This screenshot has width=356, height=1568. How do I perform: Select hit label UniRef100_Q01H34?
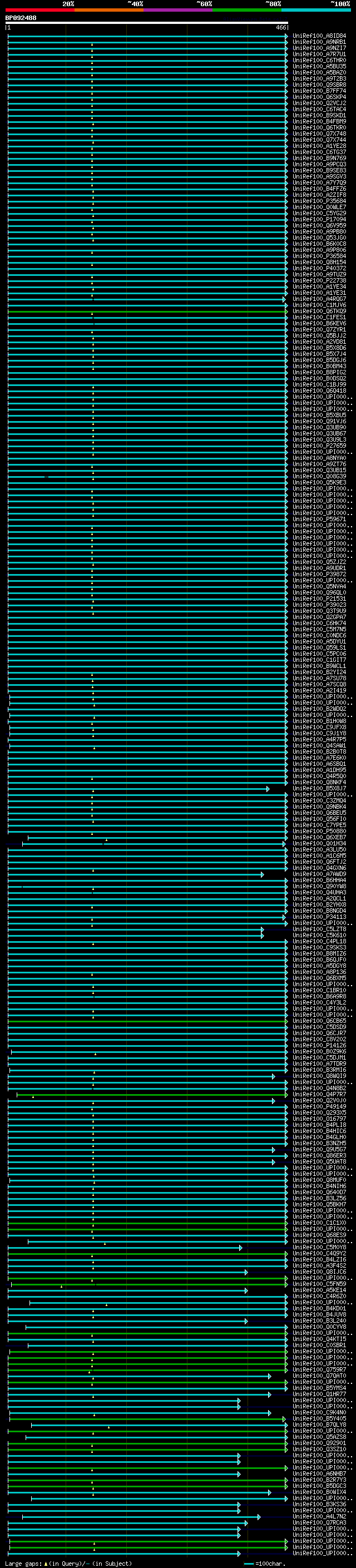click(x=319, y=844)
